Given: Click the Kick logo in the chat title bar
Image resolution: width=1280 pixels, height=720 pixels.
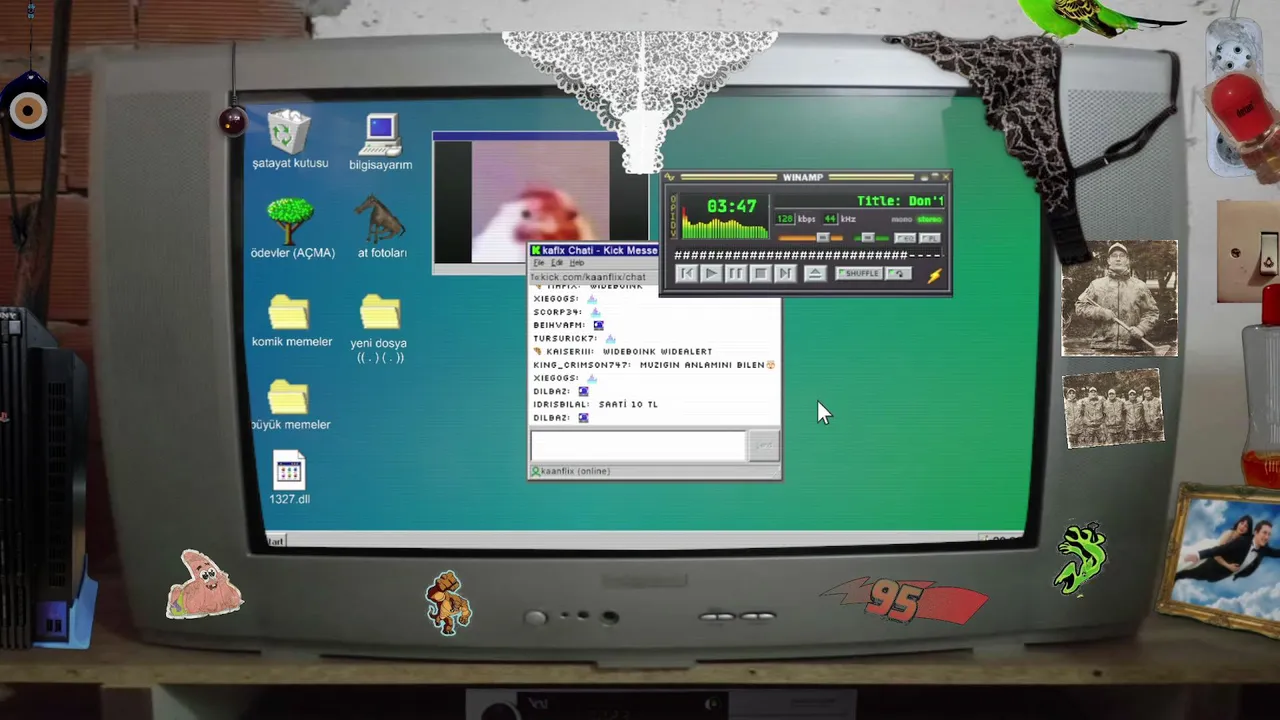Looking at the screenshot, I should tap(536, 250).
